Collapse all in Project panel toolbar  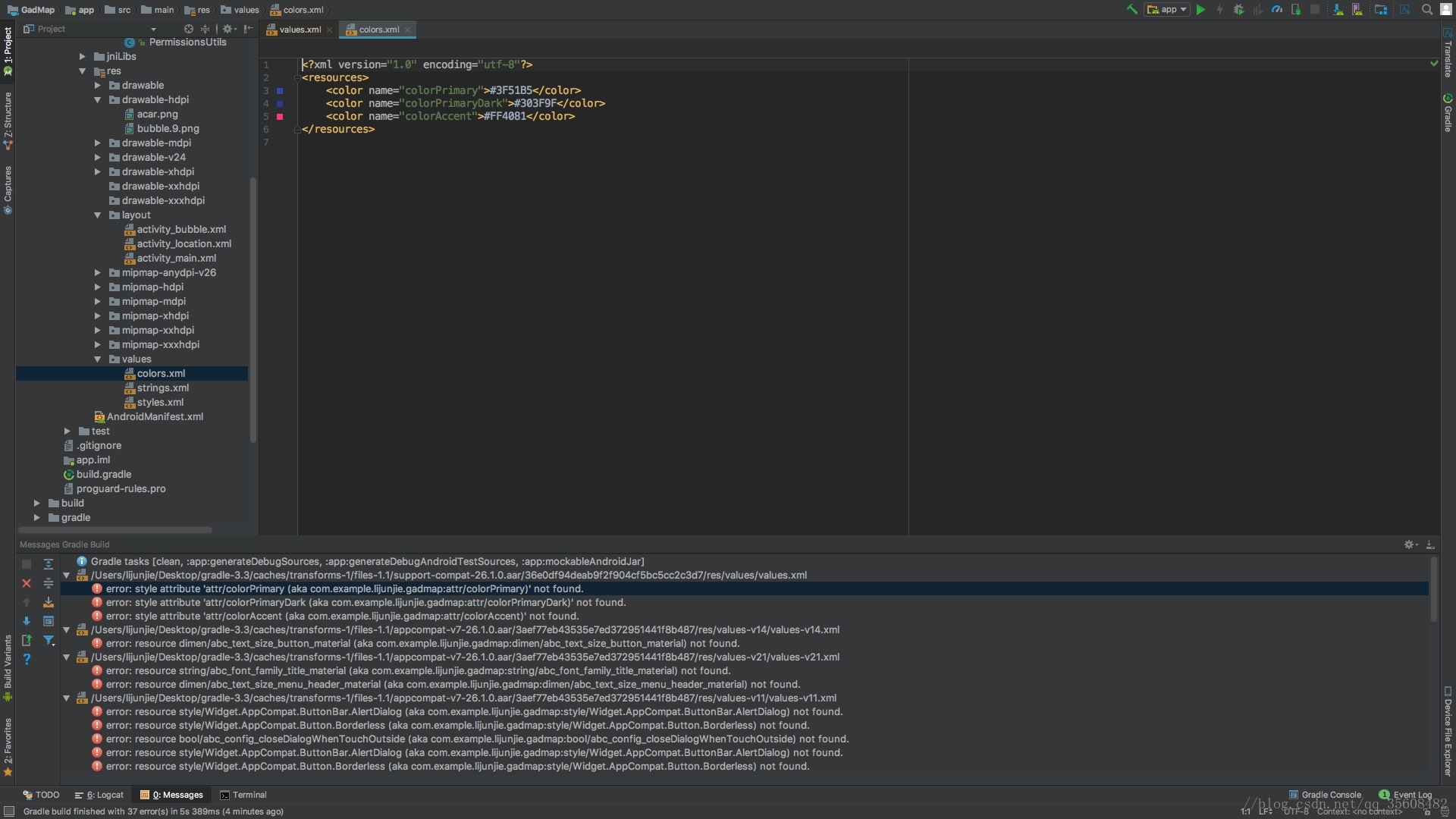[205, 29]
